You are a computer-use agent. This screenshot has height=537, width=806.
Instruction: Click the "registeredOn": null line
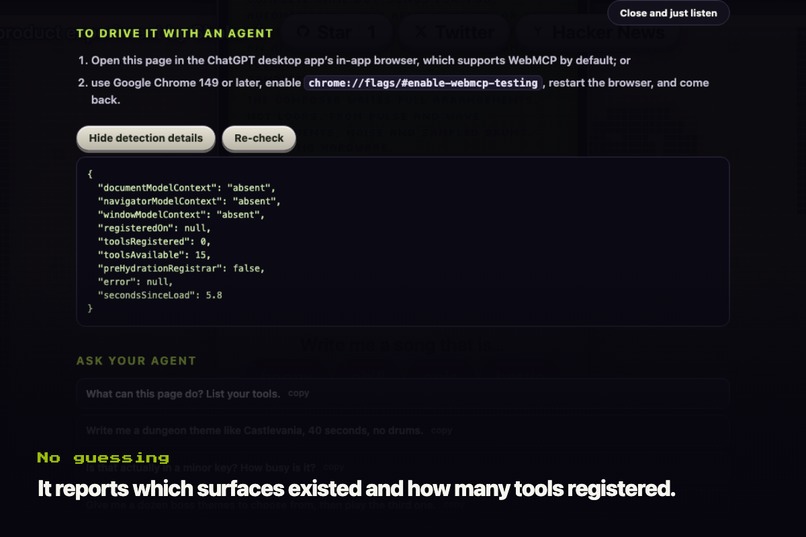154,228
